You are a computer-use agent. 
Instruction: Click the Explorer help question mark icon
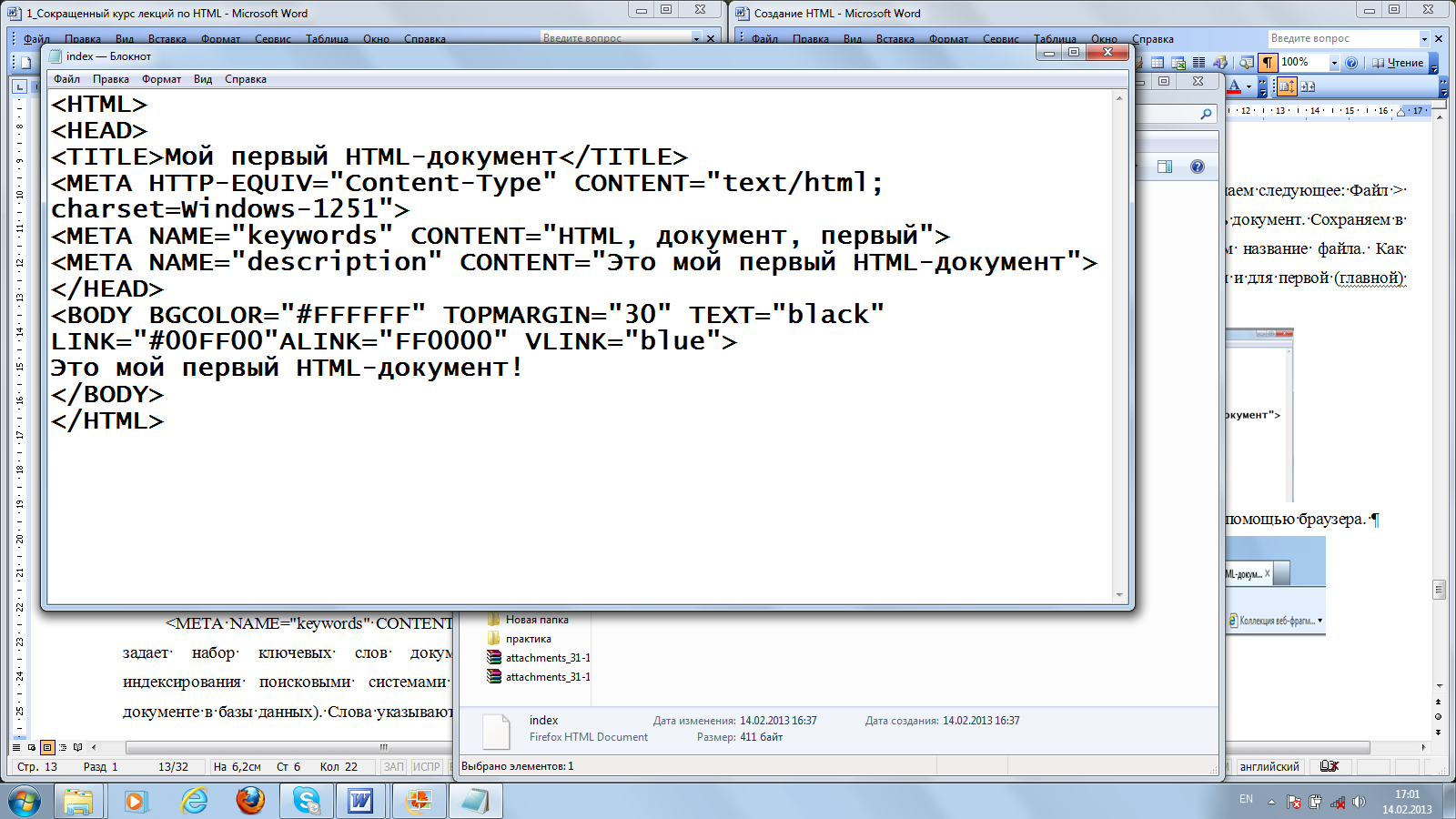(x=1198, y=167)
